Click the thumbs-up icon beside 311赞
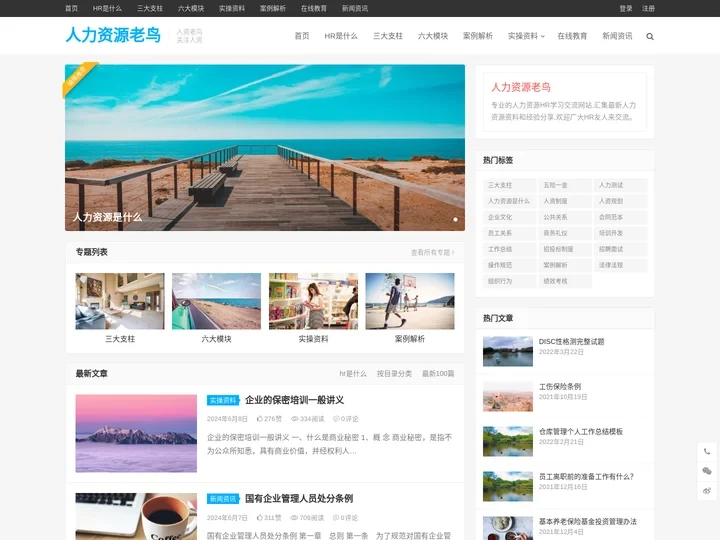Screen dimensions: 720x540 pos(259,518)
